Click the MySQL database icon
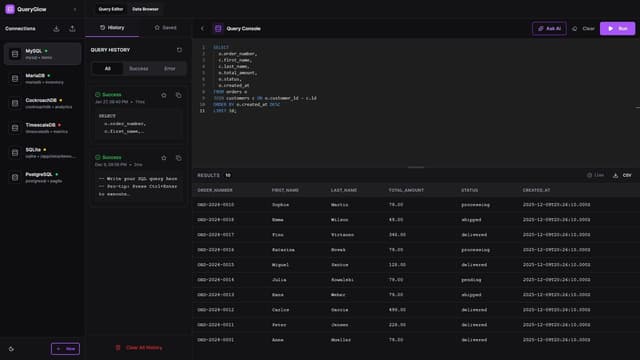 click(15, 54)
